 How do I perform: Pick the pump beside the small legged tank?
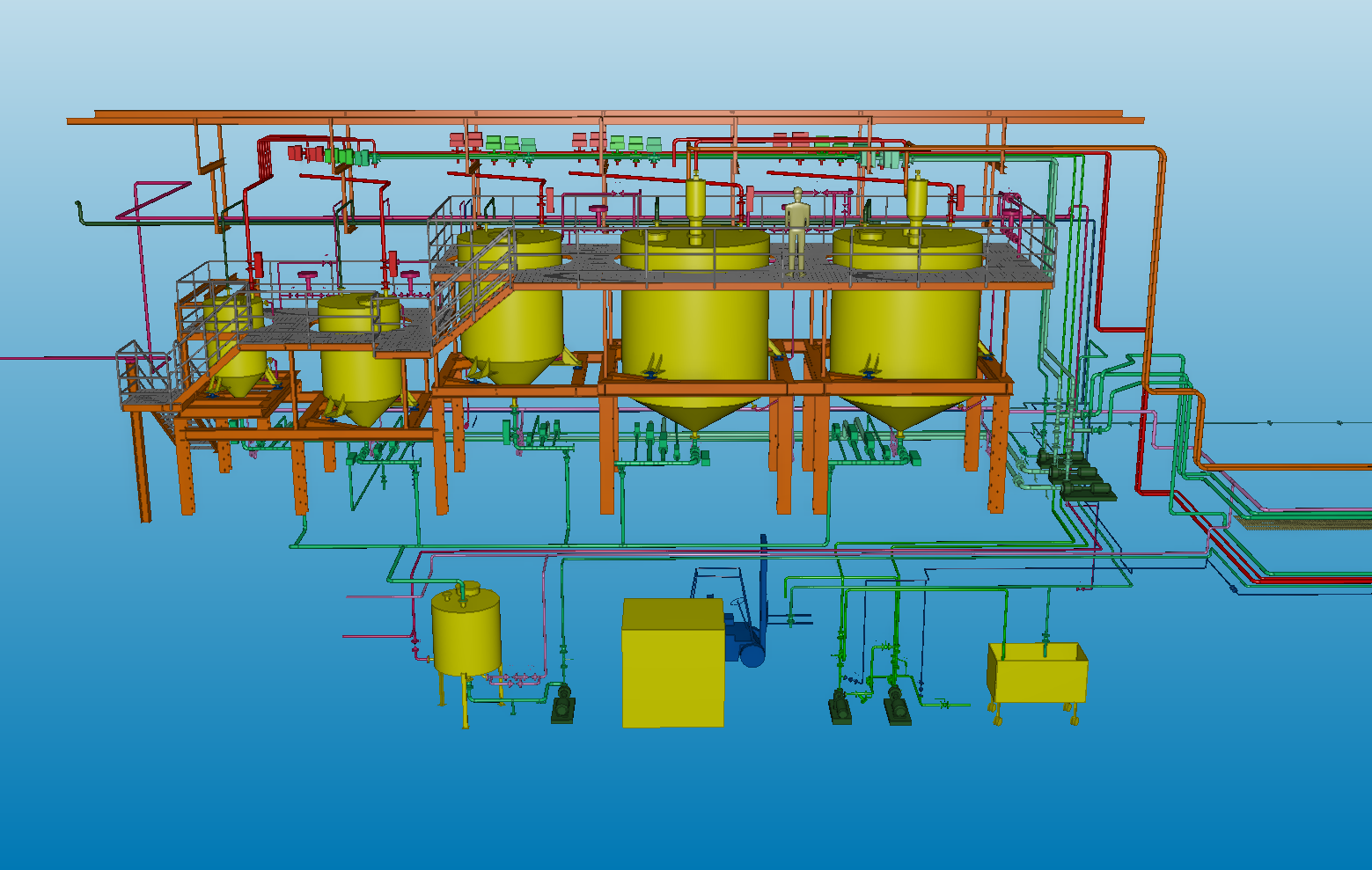click(563, 705)
